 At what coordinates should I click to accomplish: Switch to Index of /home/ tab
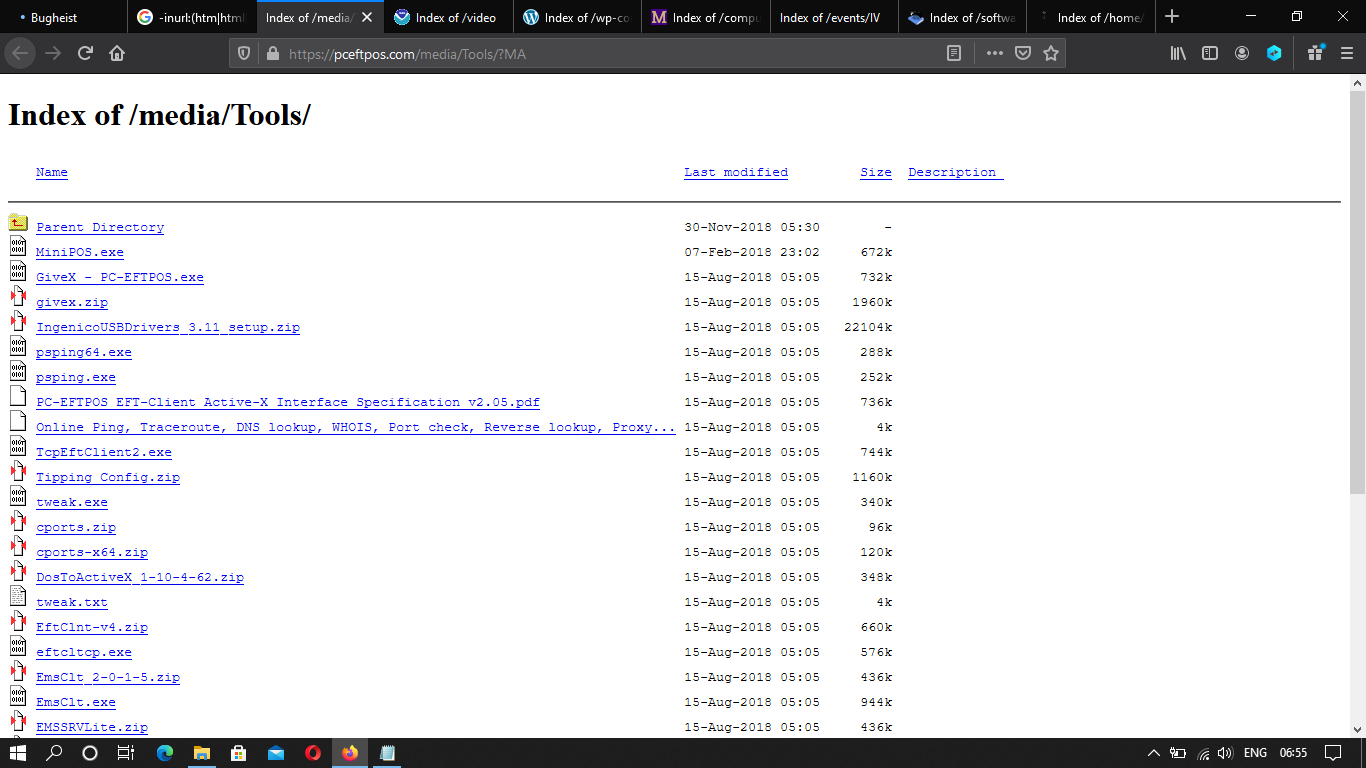click(x=1090, y=17)
